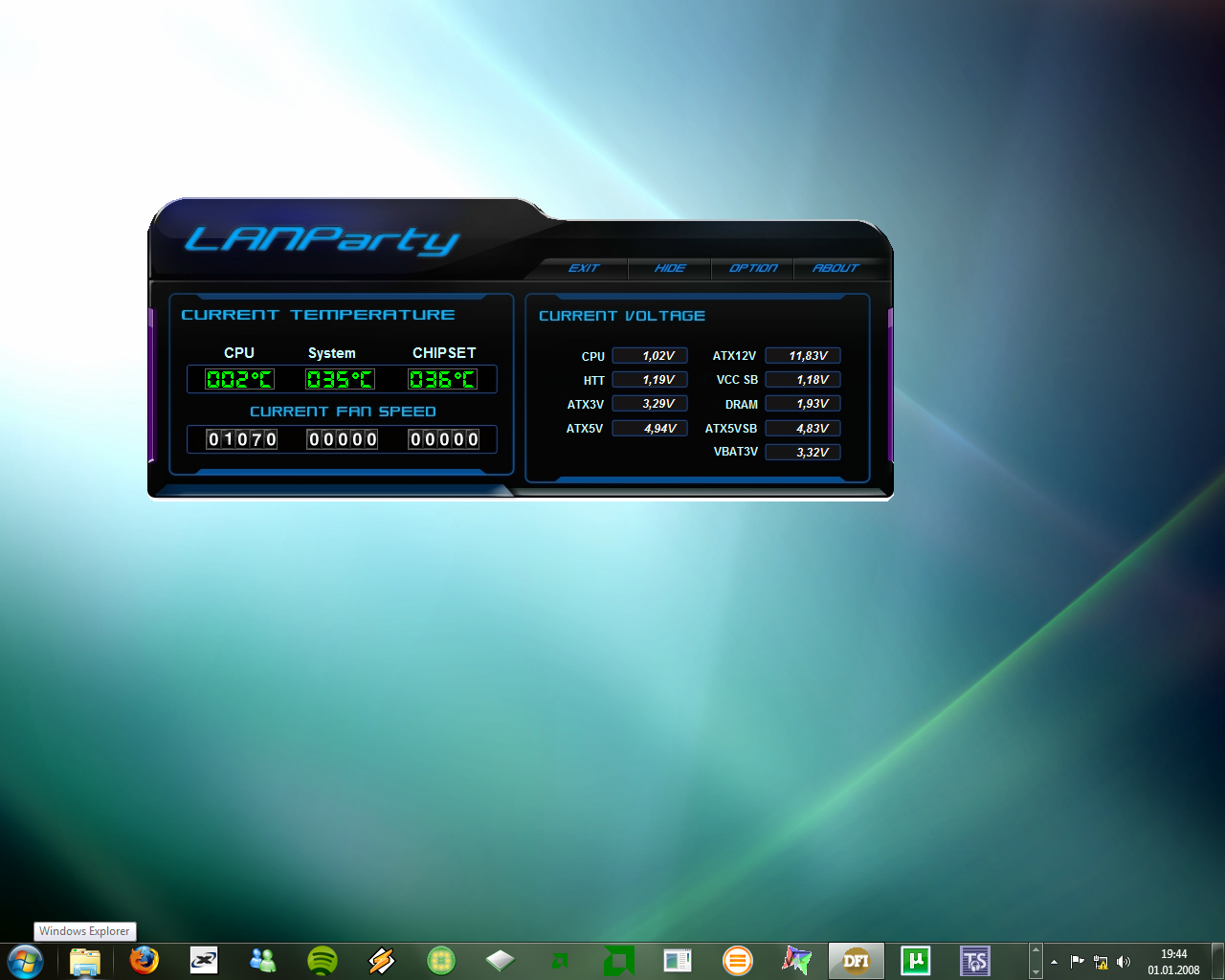Screen dimensions: 1225x980
Task: Click the large green AMD logo icon
Action: [619, 960]
